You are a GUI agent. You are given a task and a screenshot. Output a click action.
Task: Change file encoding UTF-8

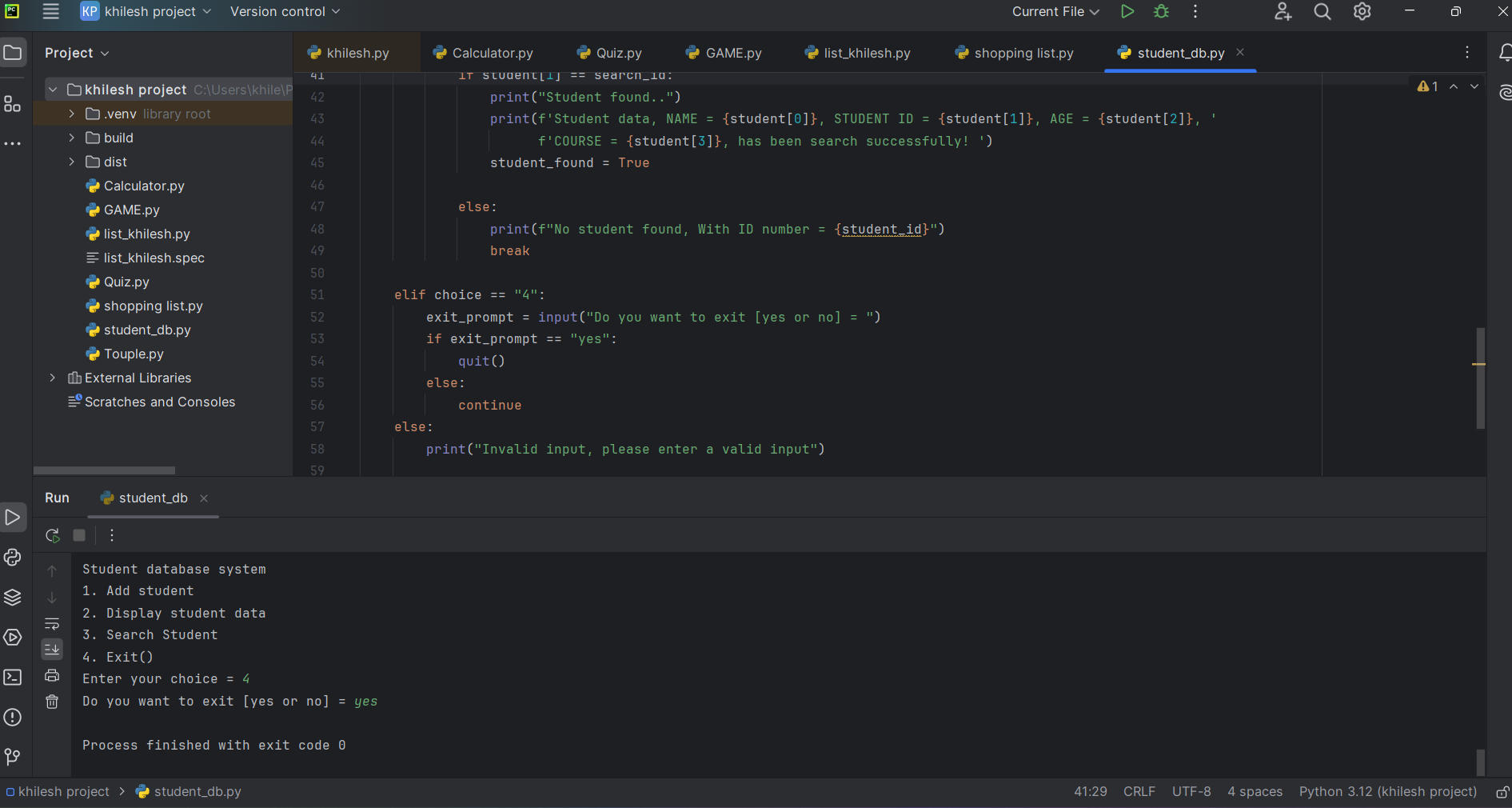point(1191,792)
